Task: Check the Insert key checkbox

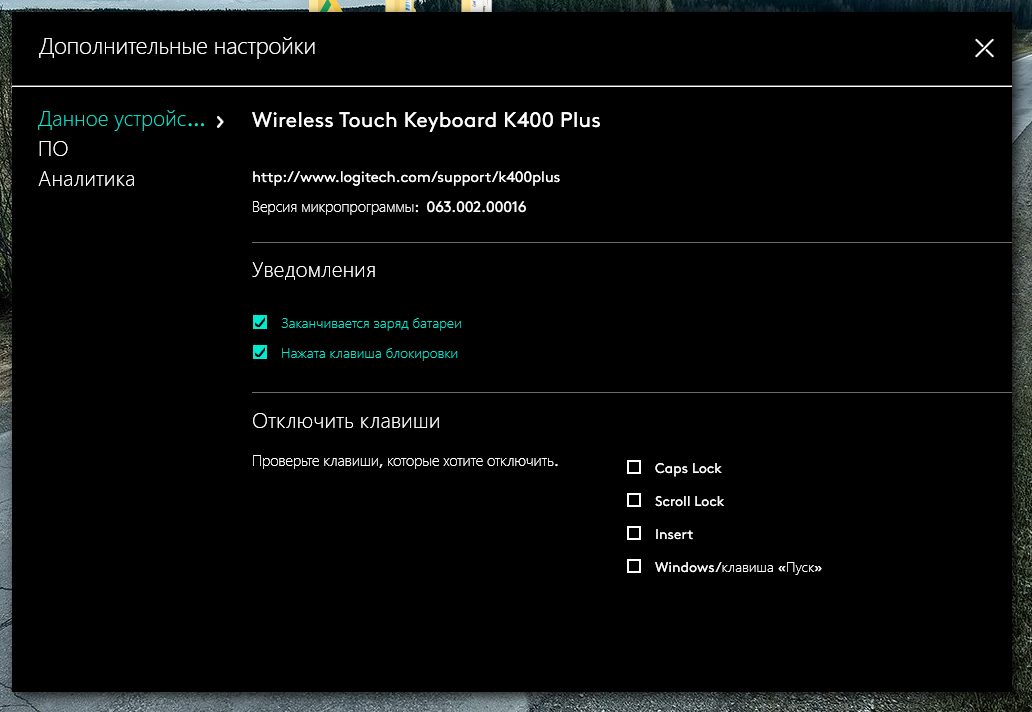Action: (634, 533)
